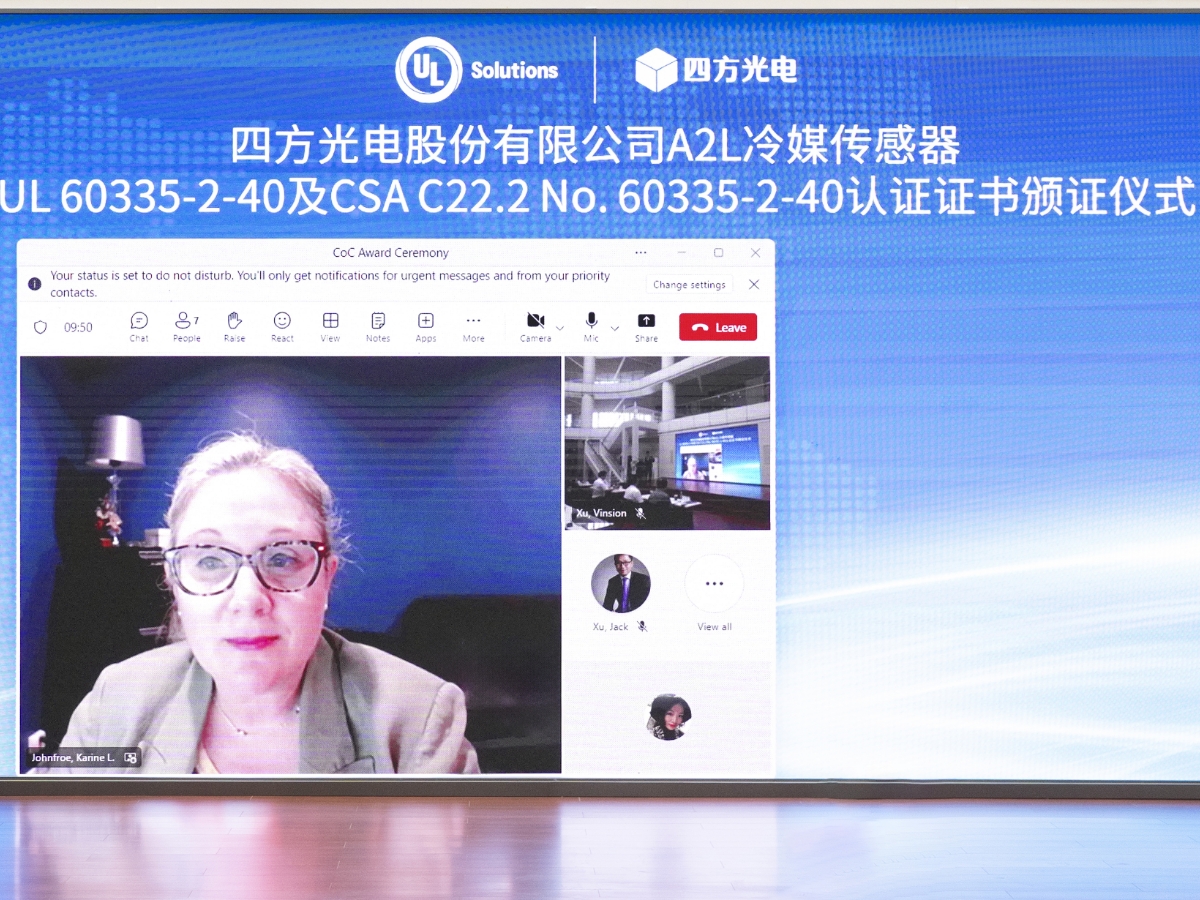The width and height of the screenshot is (1200, 900).
Task: Click the Xu, Jack participant avatar
Action: pyautogui.click(x=620, y=584)
